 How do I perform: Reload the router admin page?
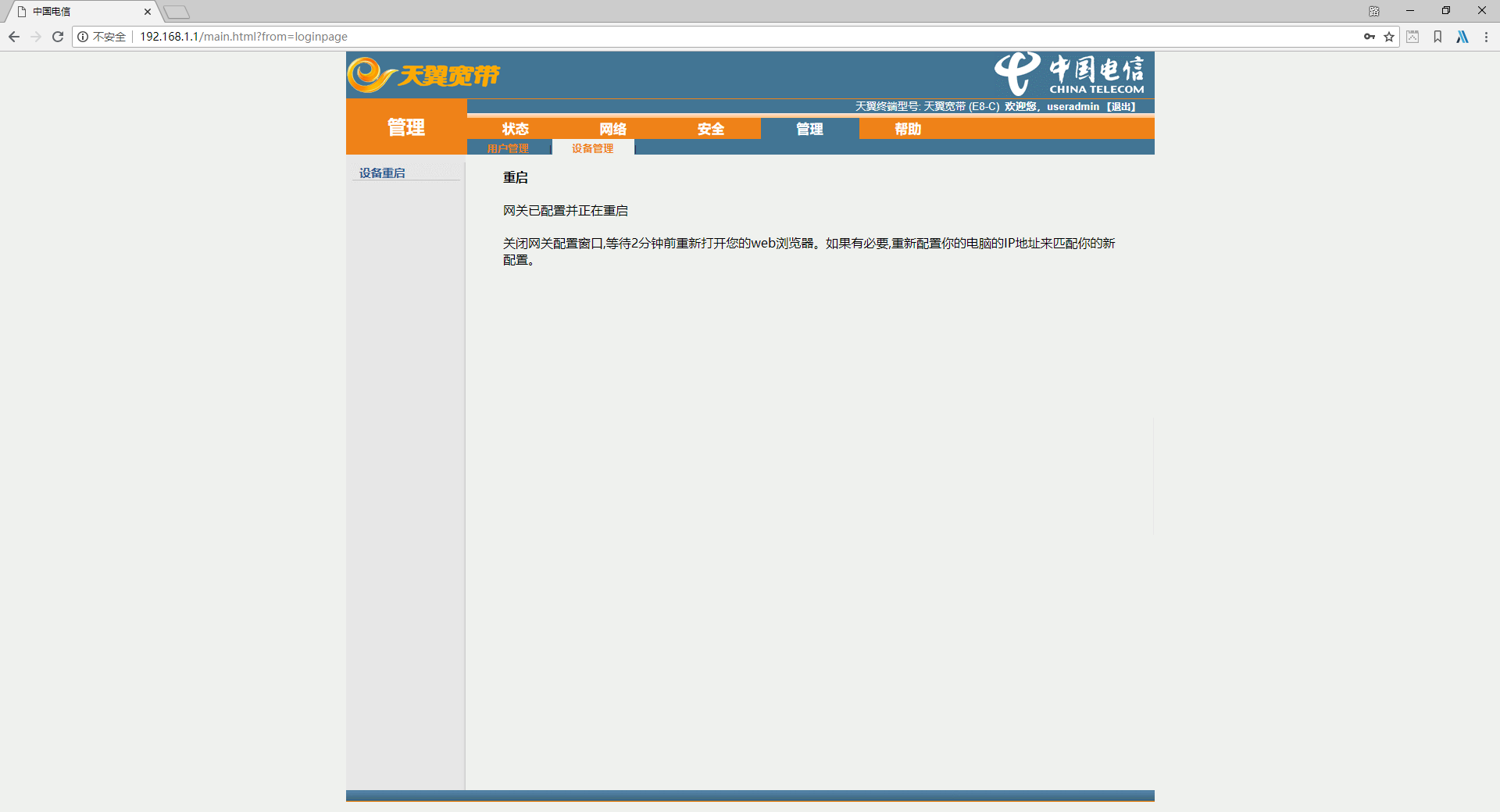click(x=58, y=37)
